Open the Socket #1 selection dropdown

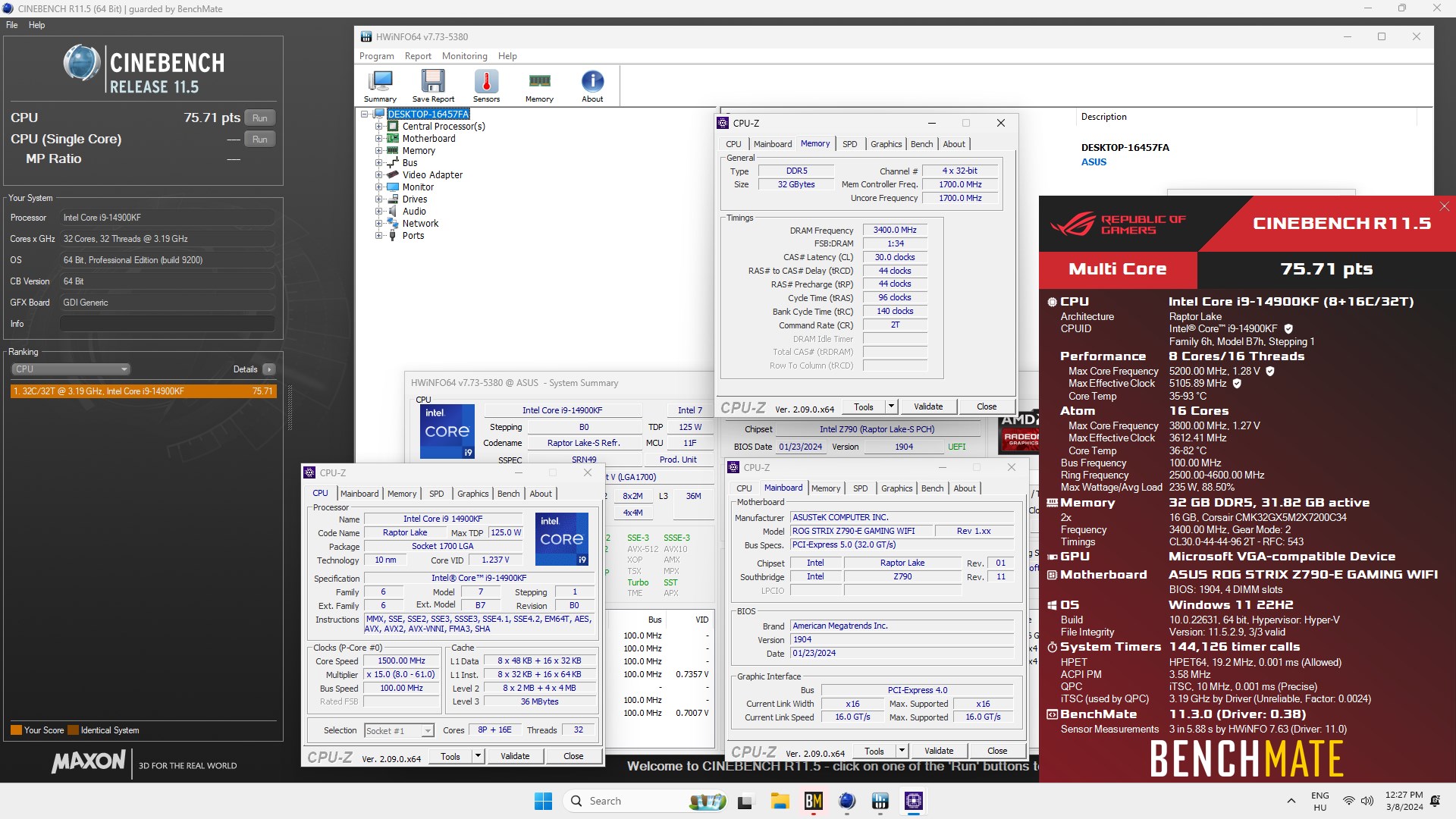click(399, 730)
